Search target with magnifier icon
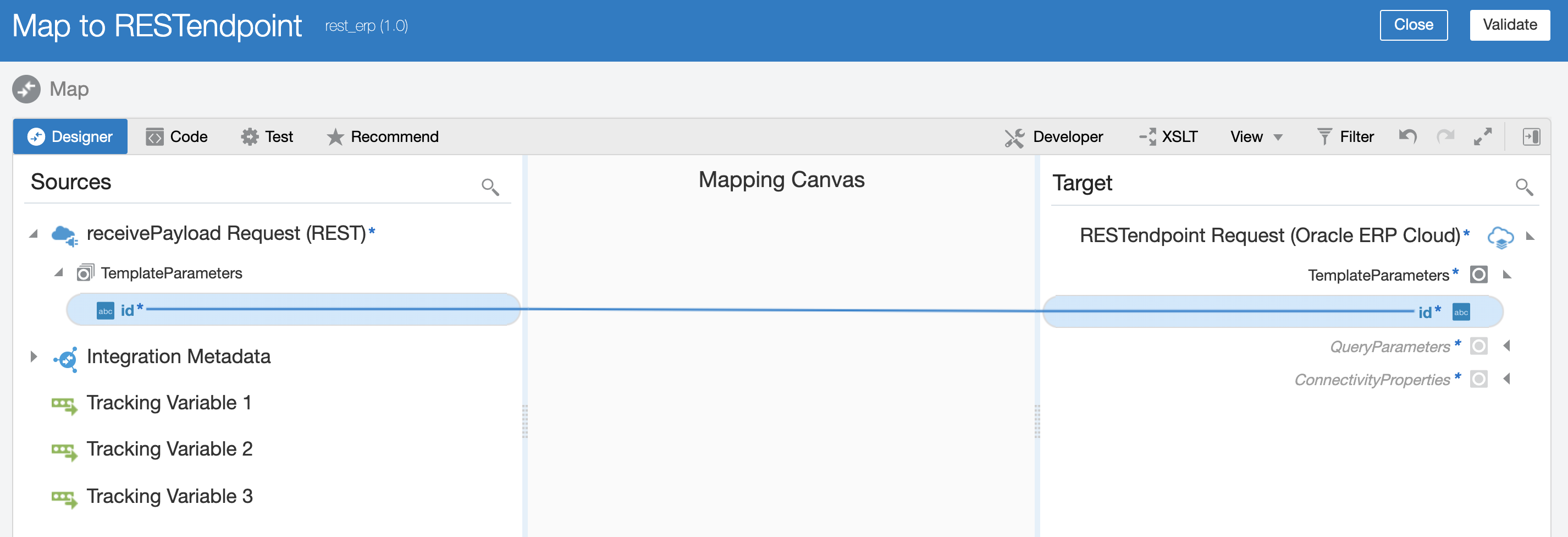This screenshot has height=537, width=1568. coord(1523,187)
